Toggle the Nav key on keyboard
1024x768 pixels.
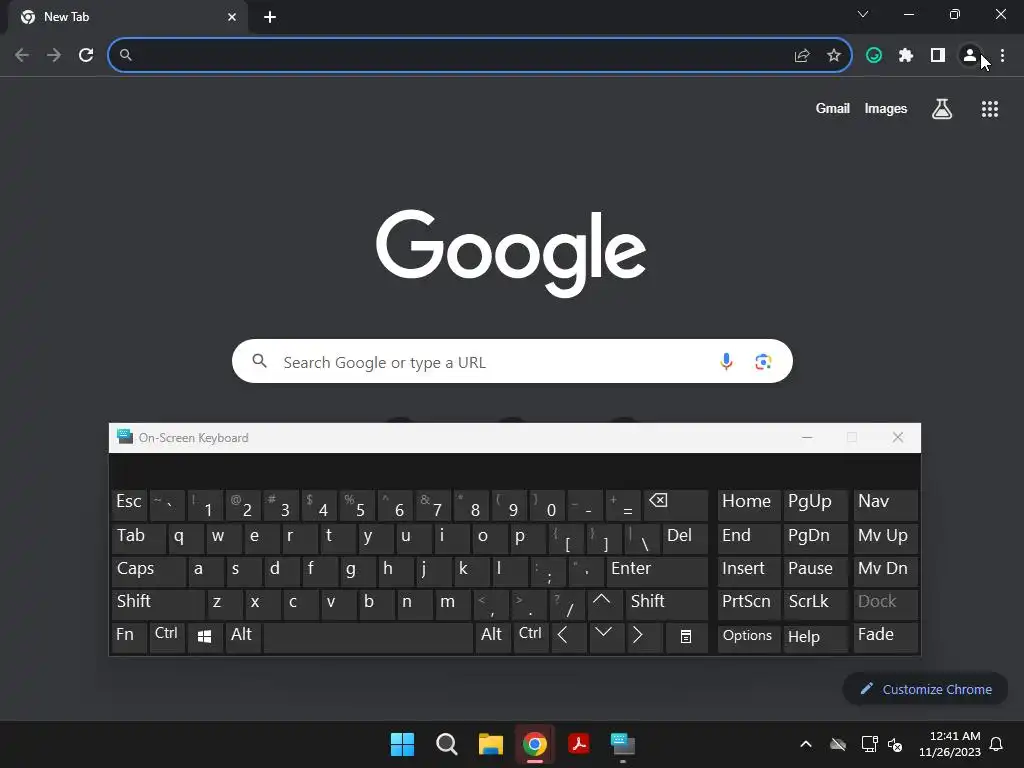tap(886, 505)
